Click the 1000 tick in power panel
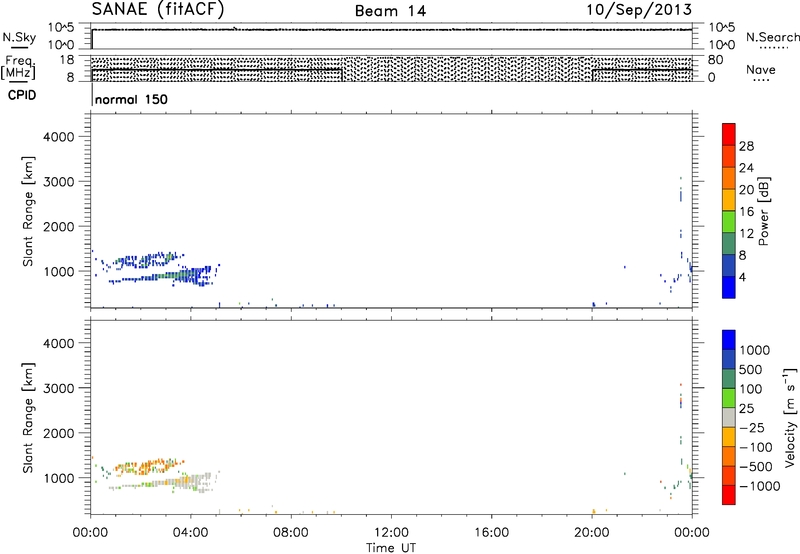The image size is (800, 554). [59, 271]
